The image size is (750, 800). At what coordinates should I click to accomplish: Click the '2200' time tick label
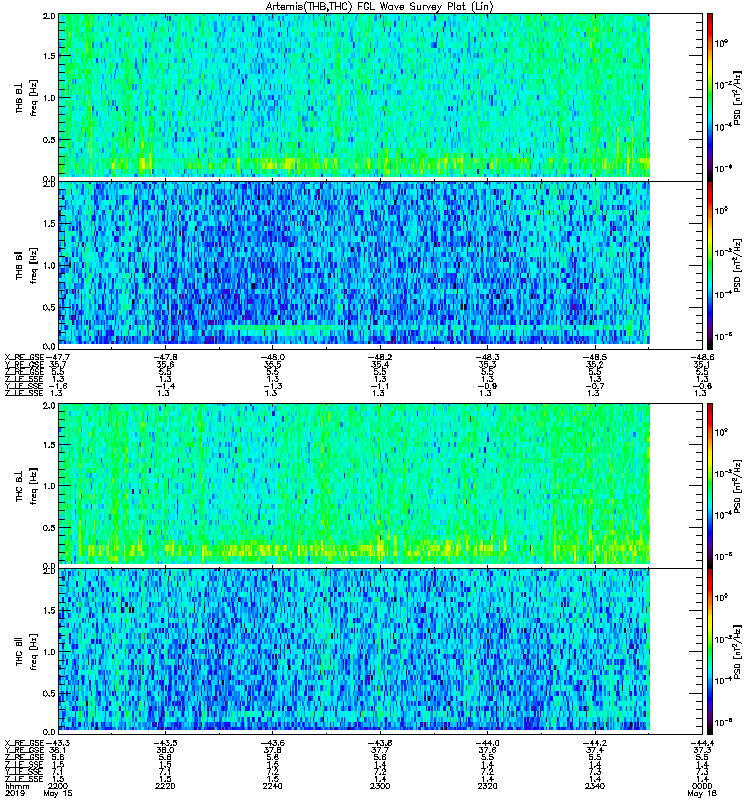pyautogui.click(x=57, y=786)
